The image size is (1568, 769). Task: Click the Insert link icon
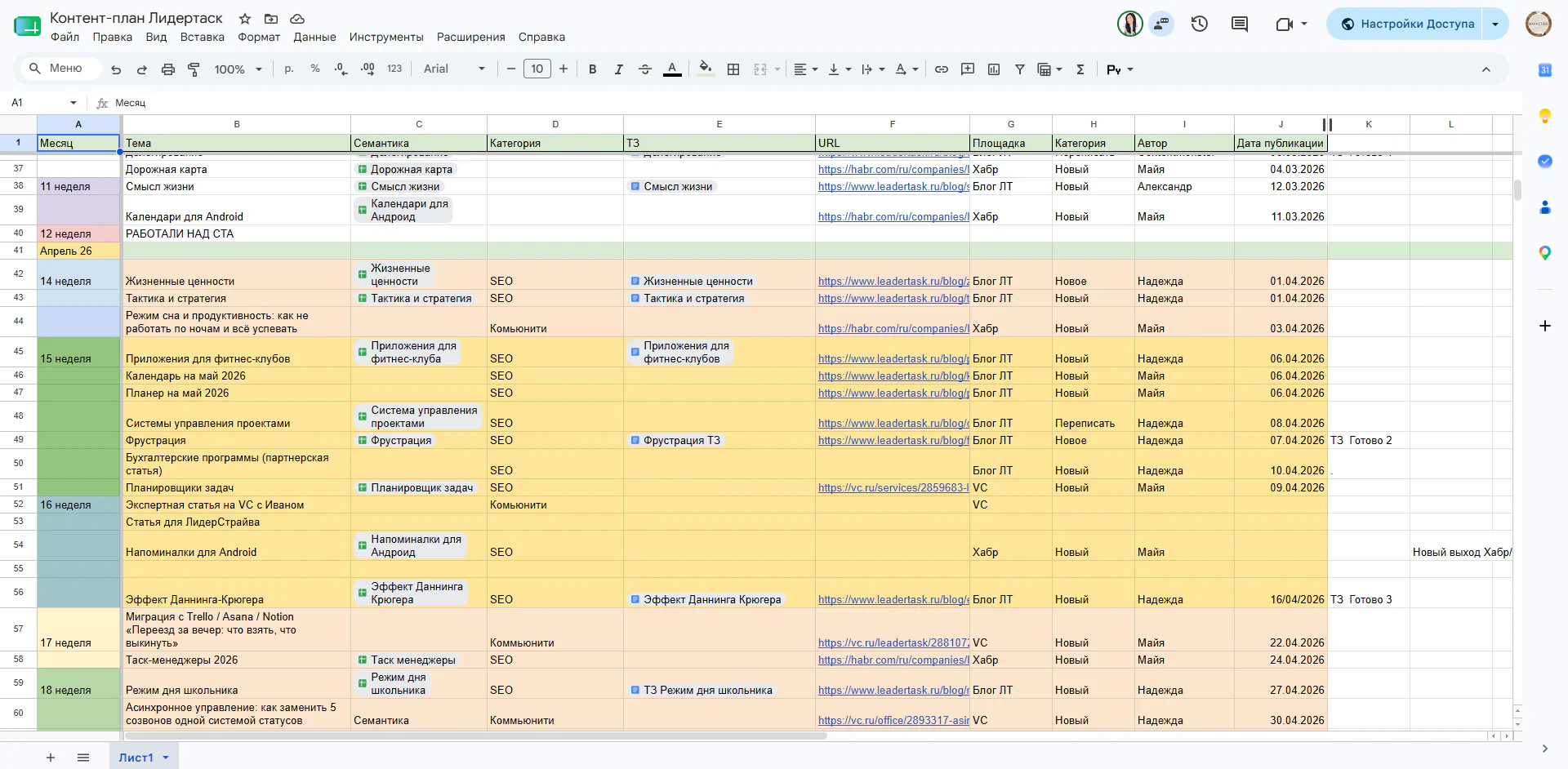pyautogui.click(x=942, y=69)
